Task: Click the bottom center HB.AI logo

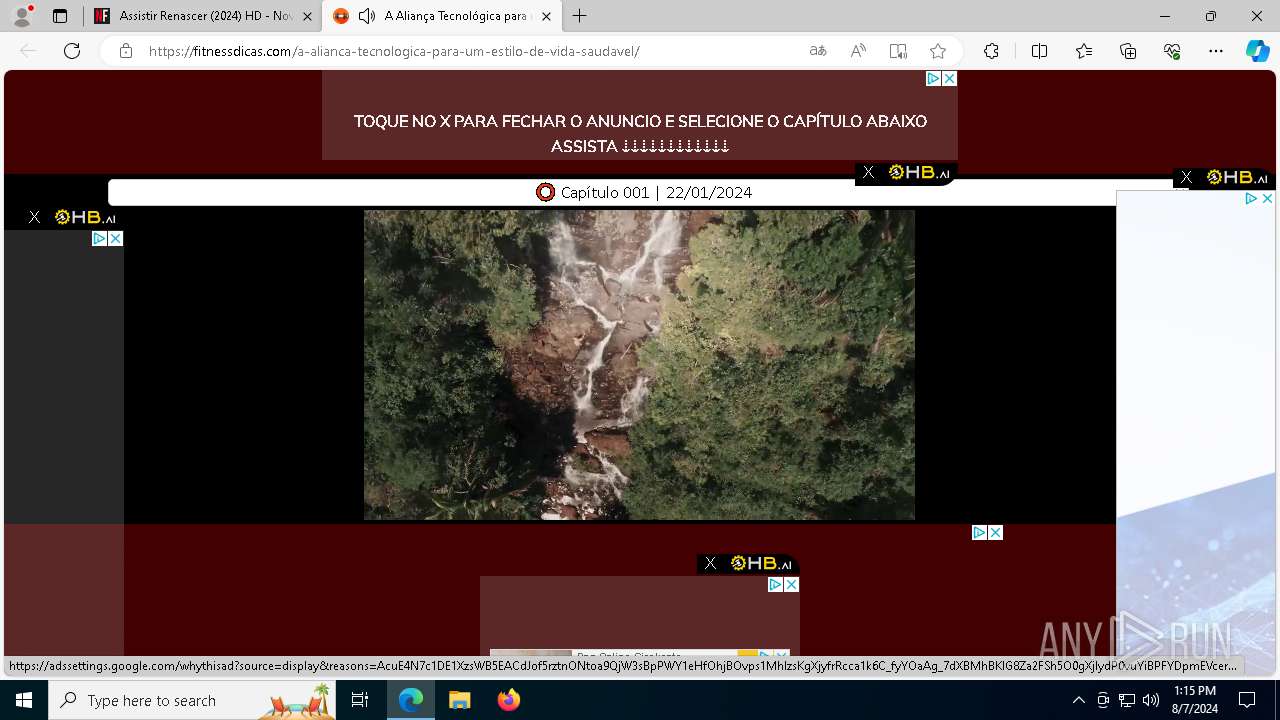Action: (761, 563)
